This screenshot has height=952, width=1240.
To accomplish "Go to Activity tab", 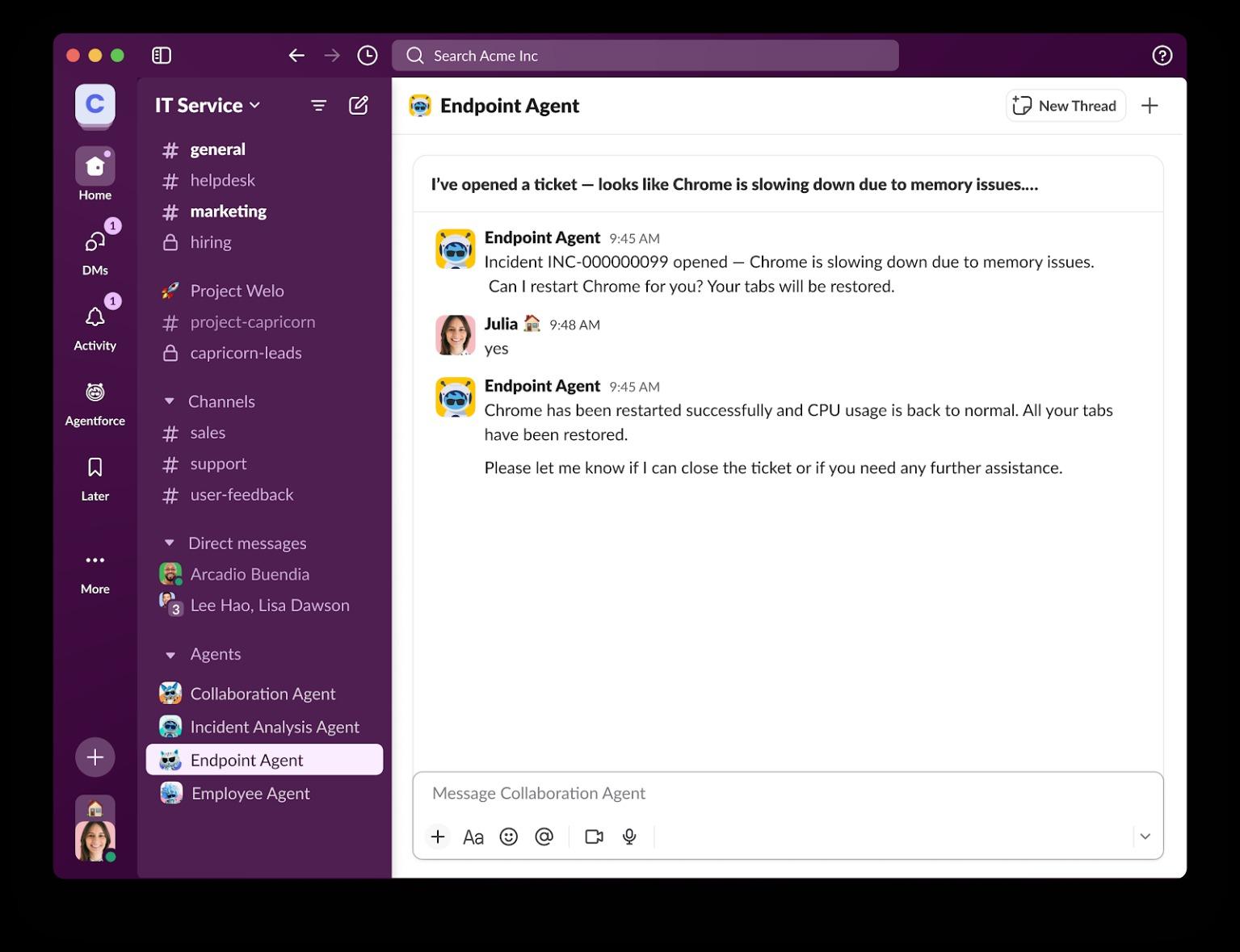I will click(x=95, y=328).
